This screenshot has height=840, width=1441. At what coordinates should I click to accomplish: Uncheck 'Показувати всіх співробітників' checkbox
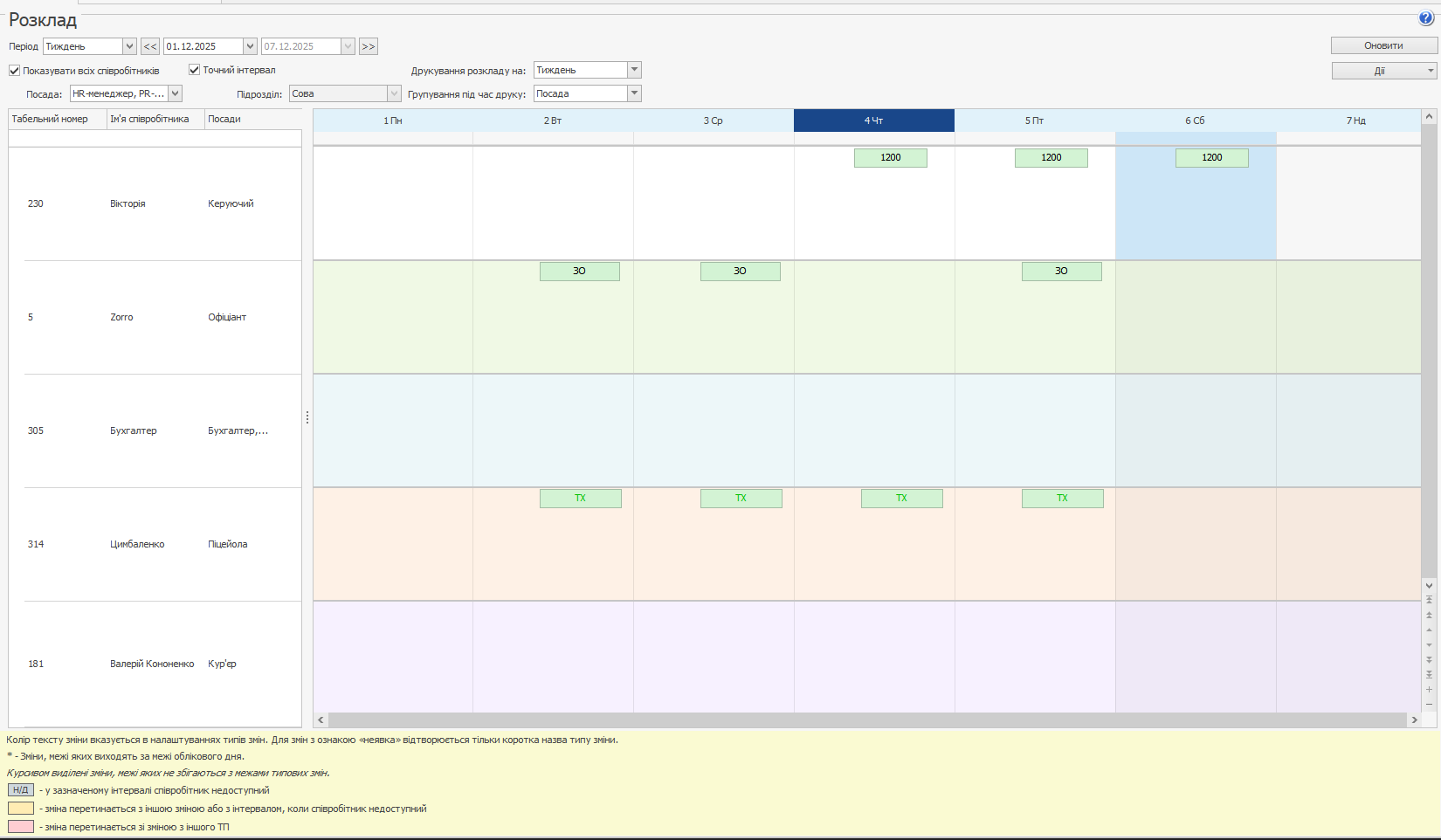tap(15, 71)
